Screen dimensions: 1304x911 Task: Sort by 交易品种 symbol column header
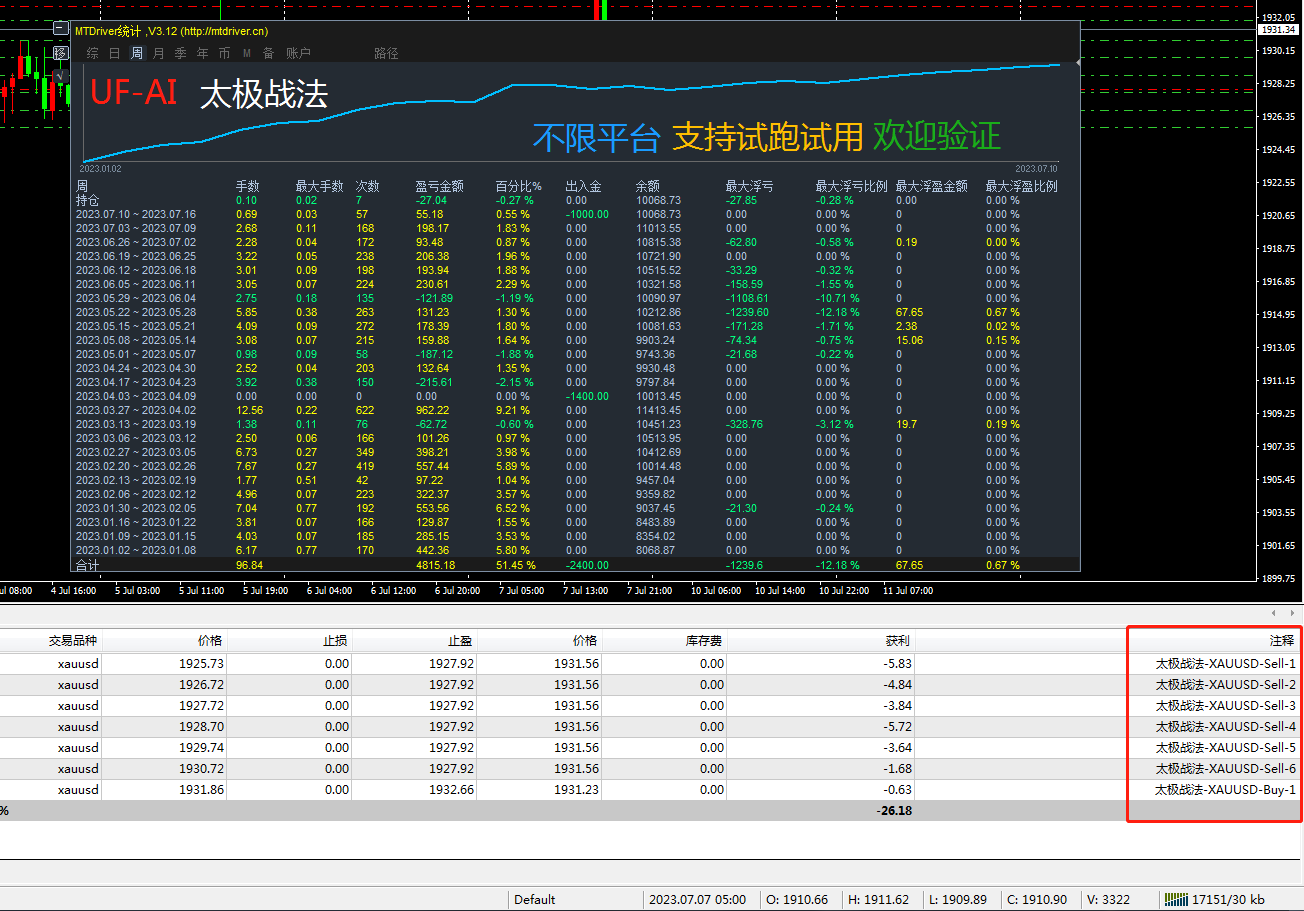tap(73, 640)
